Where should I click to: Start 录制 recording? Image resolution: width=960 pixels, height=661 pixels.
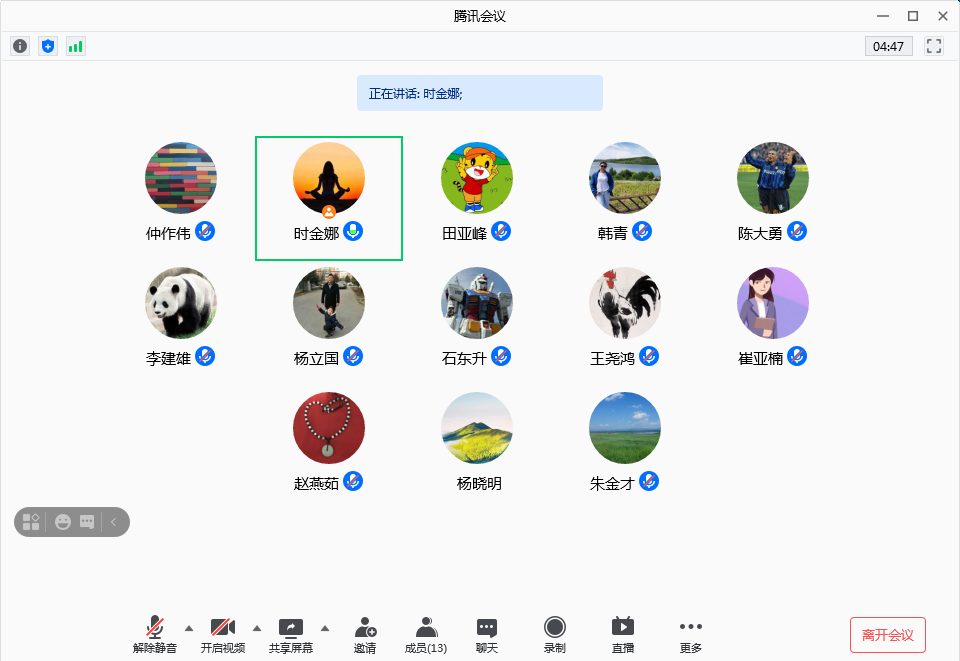pos(554,634)
